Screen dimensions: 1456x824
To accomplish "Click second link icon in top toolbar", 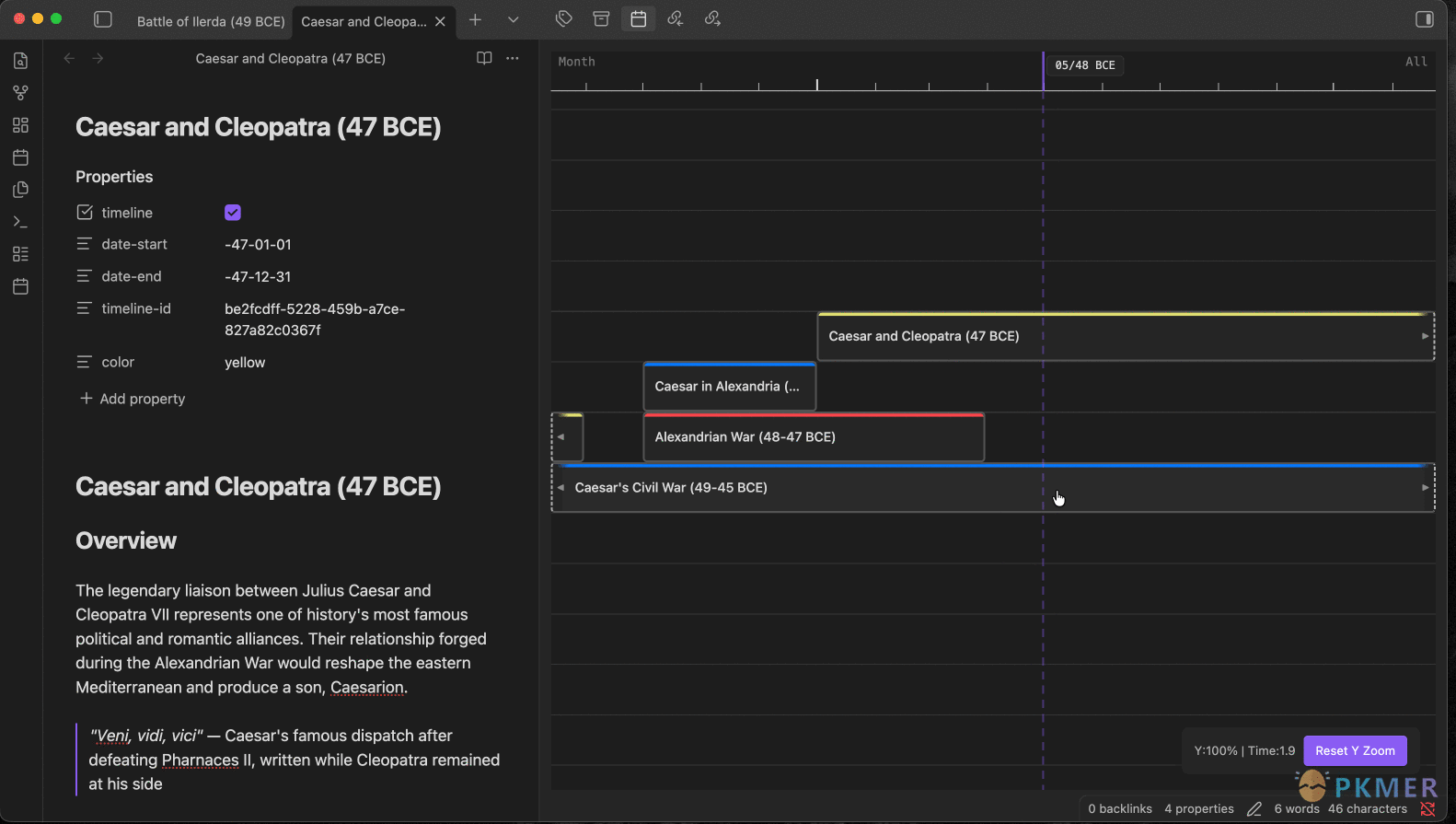I will tap(712, 18).
